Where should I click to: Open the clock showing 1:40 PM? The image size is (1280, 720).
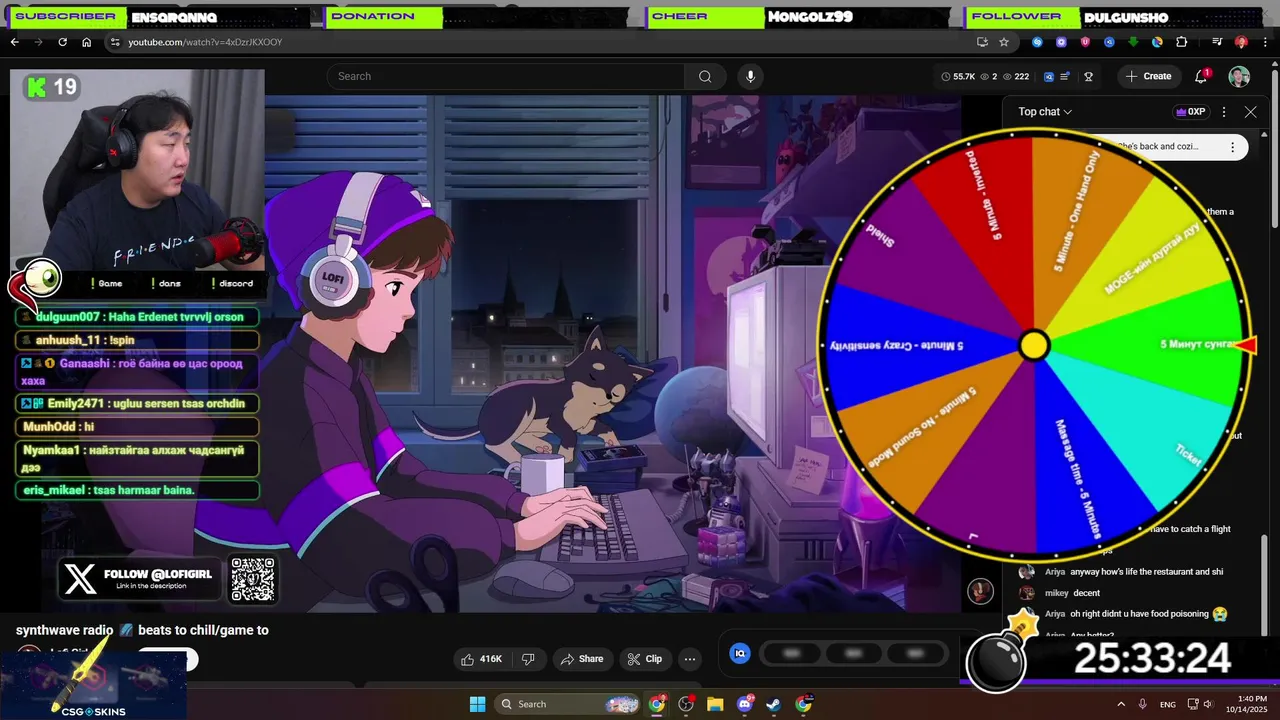1252,704
